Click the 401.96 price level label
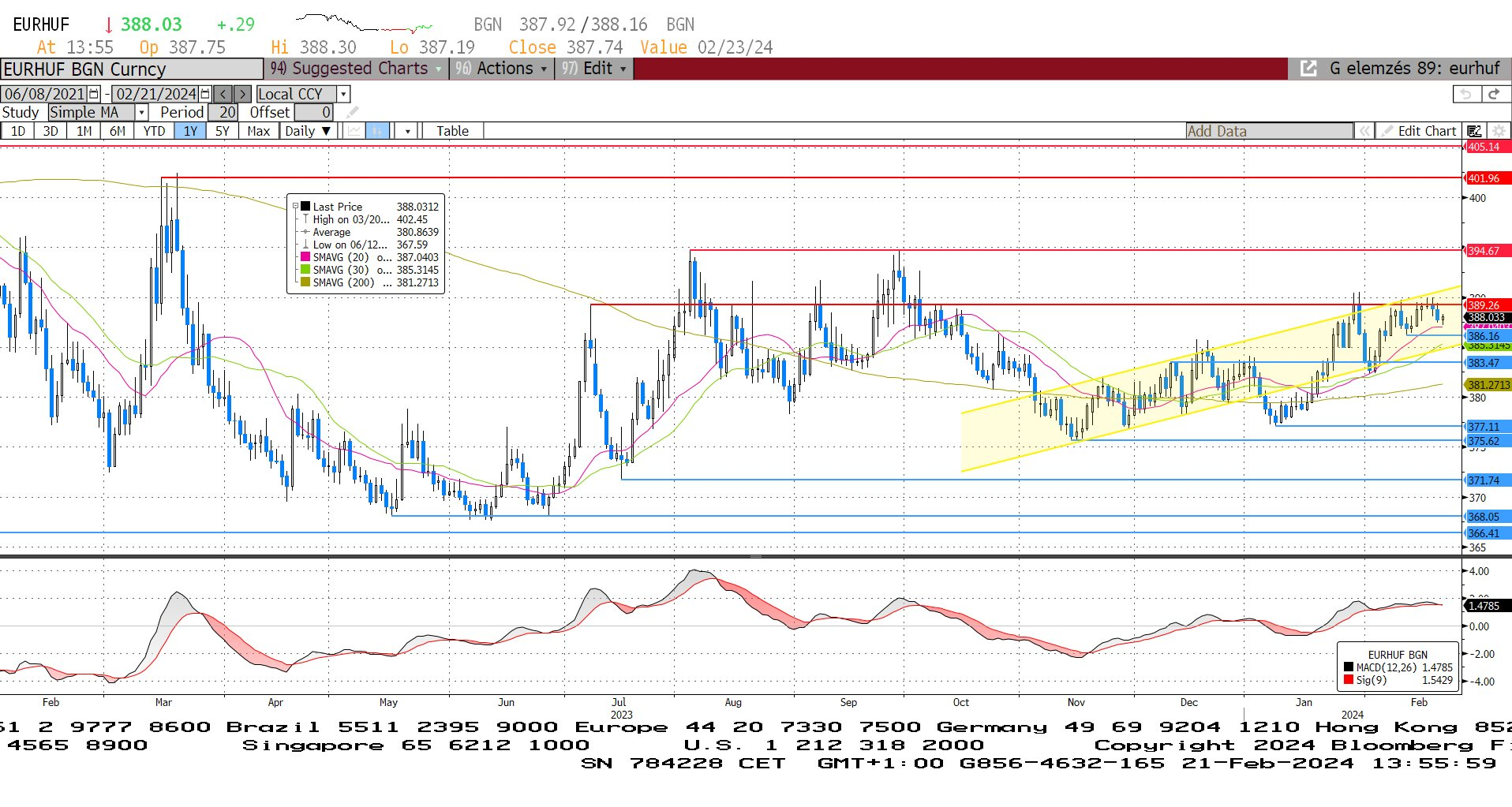 point(1487,178)
